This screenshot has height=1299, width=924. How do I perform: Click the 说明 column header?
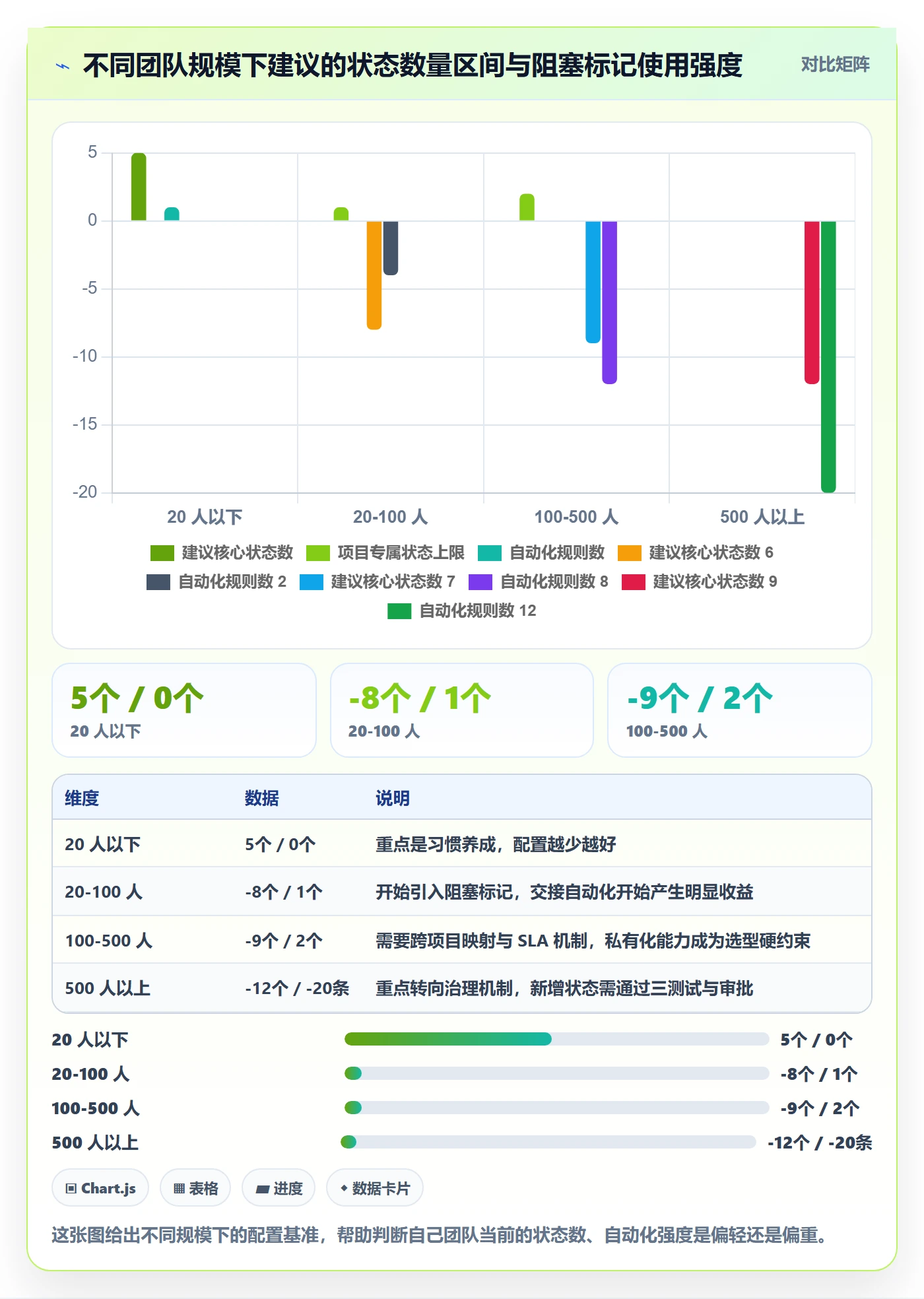(393, 798)
